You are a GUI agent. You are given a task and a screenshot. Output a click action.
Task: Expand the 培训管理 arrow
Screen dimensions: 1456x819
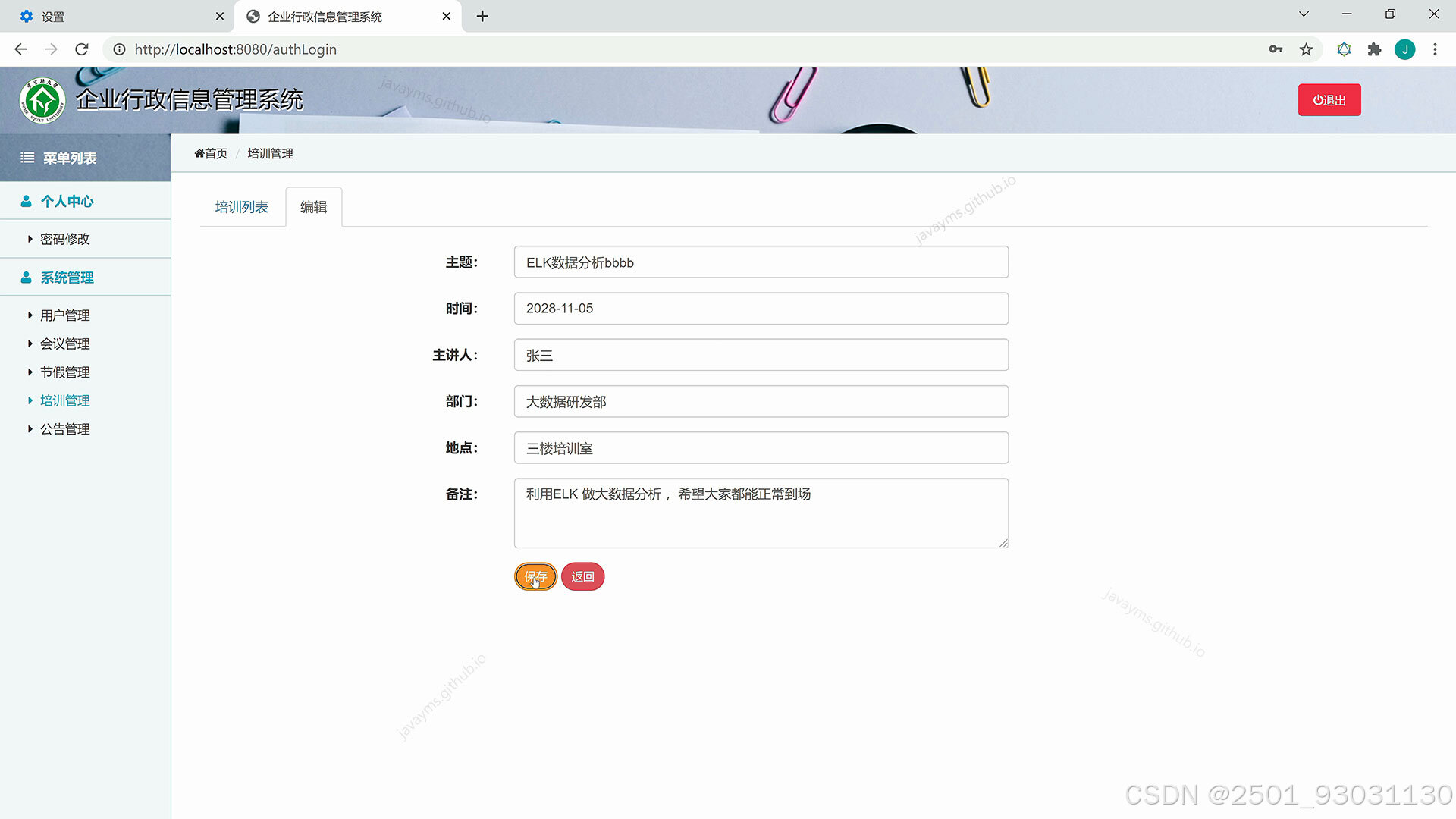click(x=30, y=400)
